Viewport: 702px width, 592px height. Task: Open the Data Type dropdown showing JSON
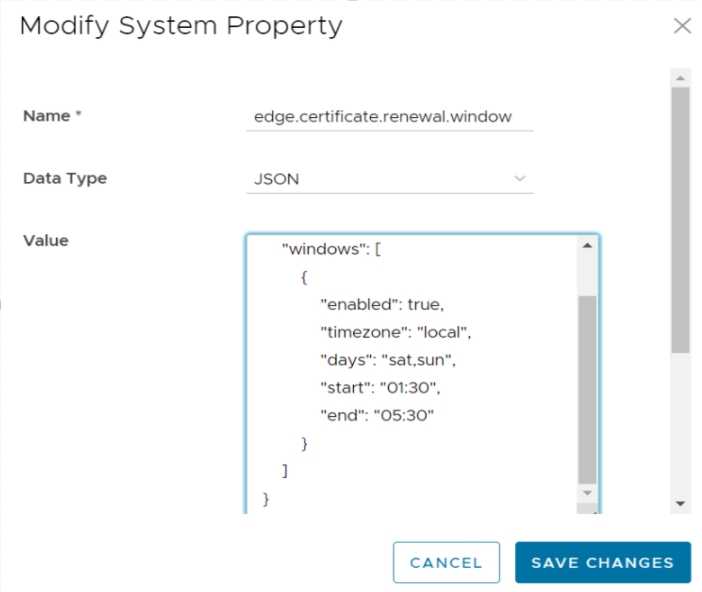389,179
